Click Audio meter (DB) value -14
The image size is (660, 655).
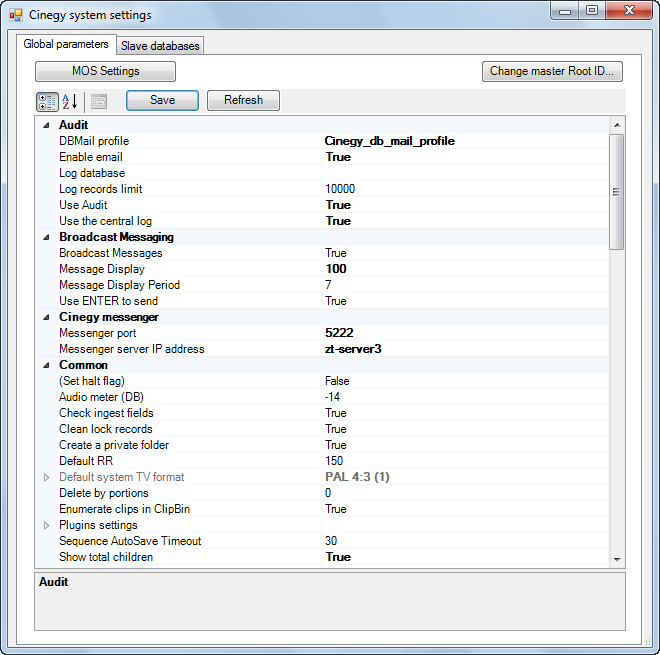click(x=332, y=397)
